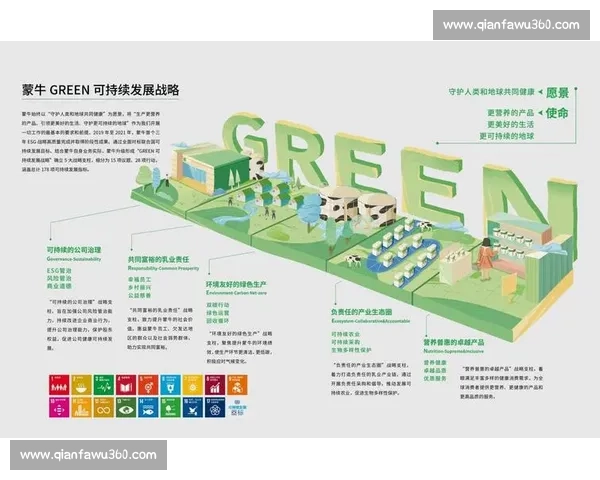Click the SDG 7 sun energy icon
The height and width of the screenshot is (480, 600).
(192, 384)
